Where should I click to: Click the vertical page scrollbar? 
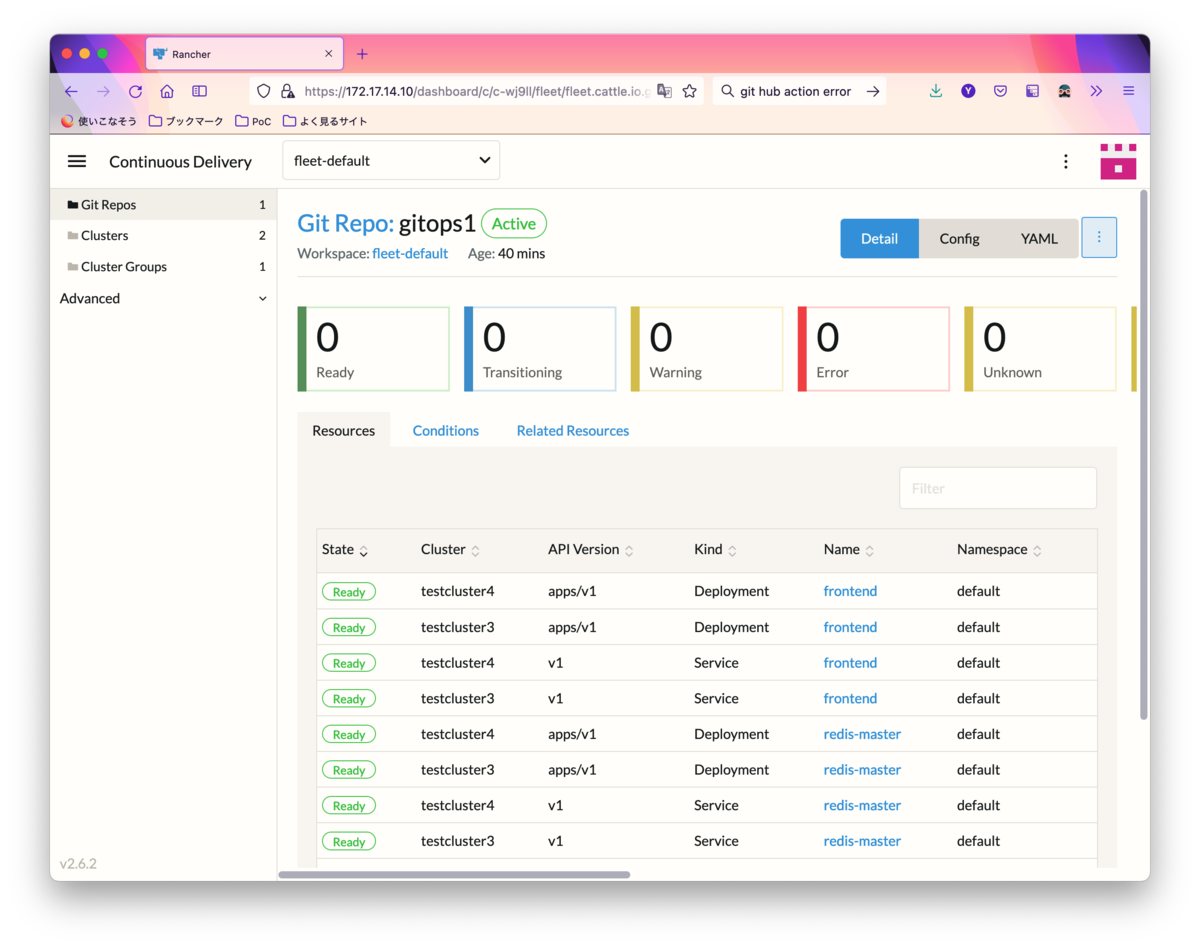pyautogui.click(x=1144, y=455)
